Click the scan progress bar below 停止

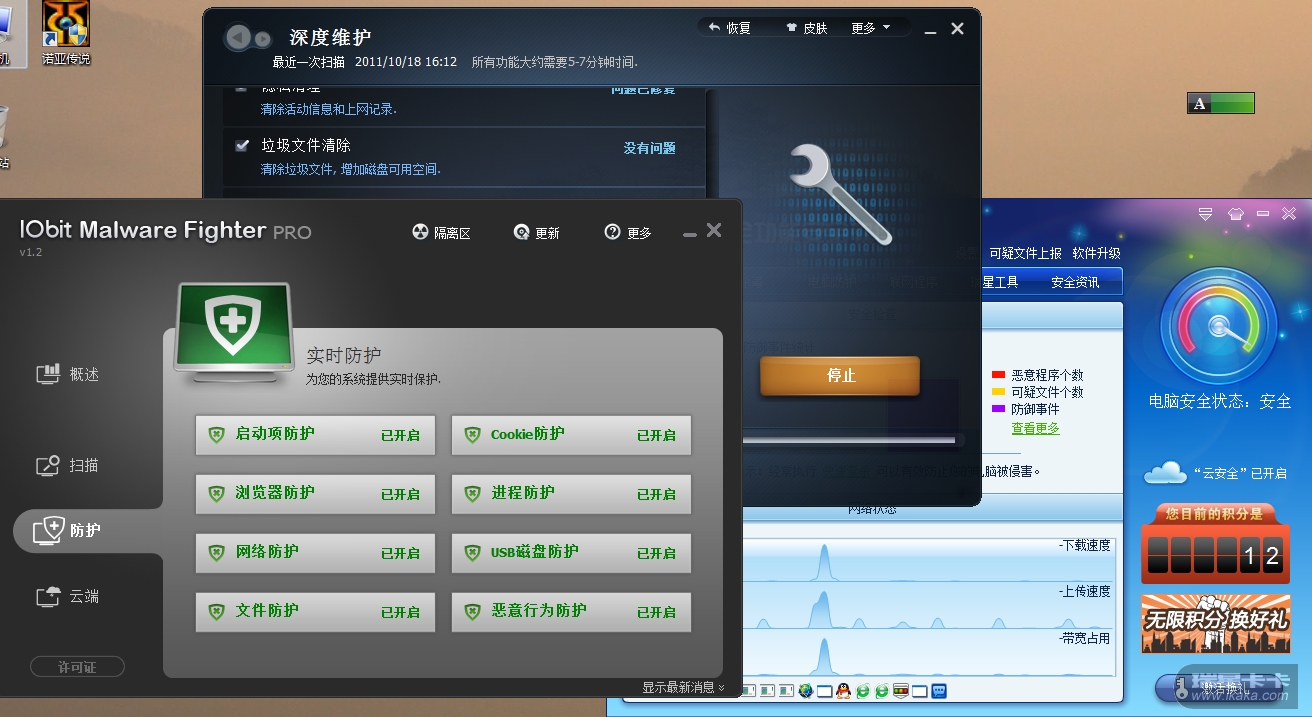coord(849,441)
